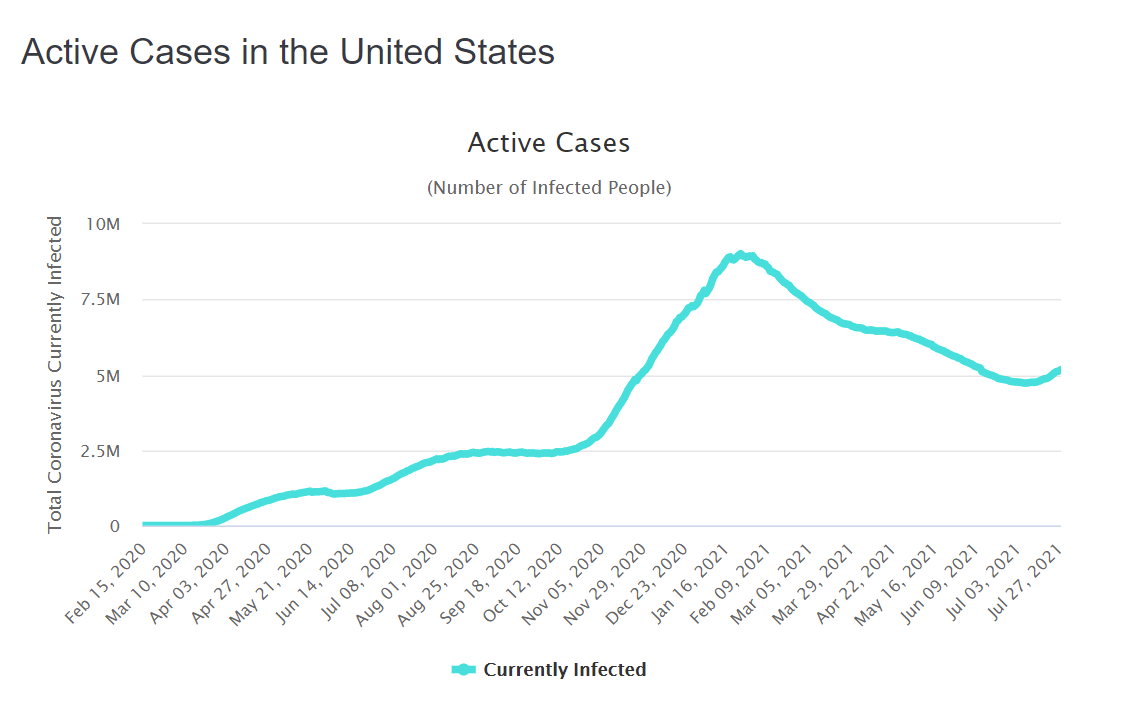Click the Nov 05, 2020 date label
The image size is (1148, 724).
pyautogui.click(x=562, y=584)
